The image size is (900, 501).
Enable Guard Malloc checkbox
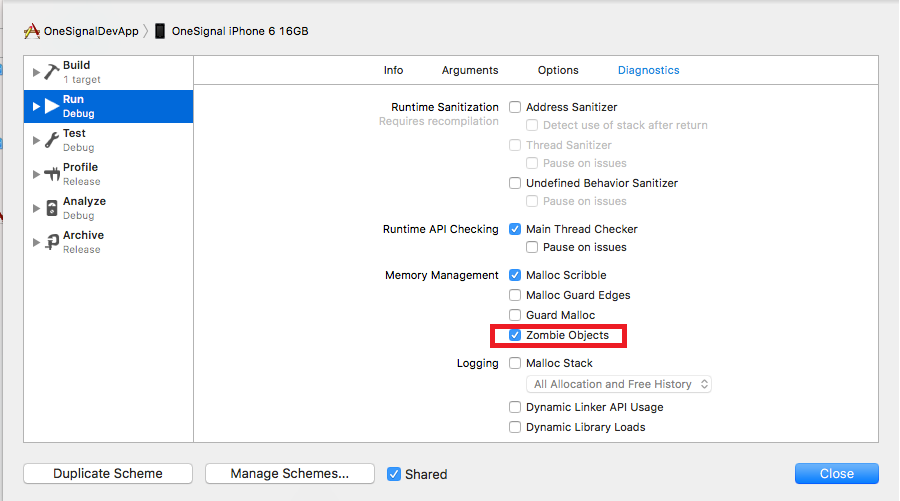515,315
